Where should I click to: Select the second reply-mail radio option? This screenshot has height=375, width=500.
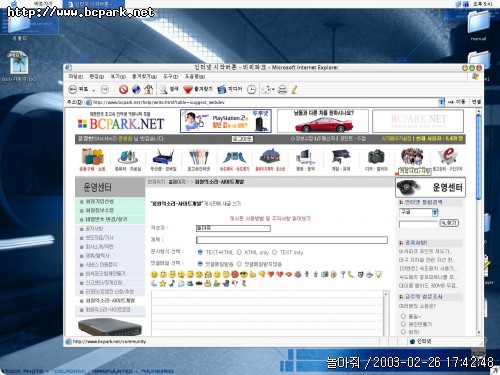click(239, 264)
